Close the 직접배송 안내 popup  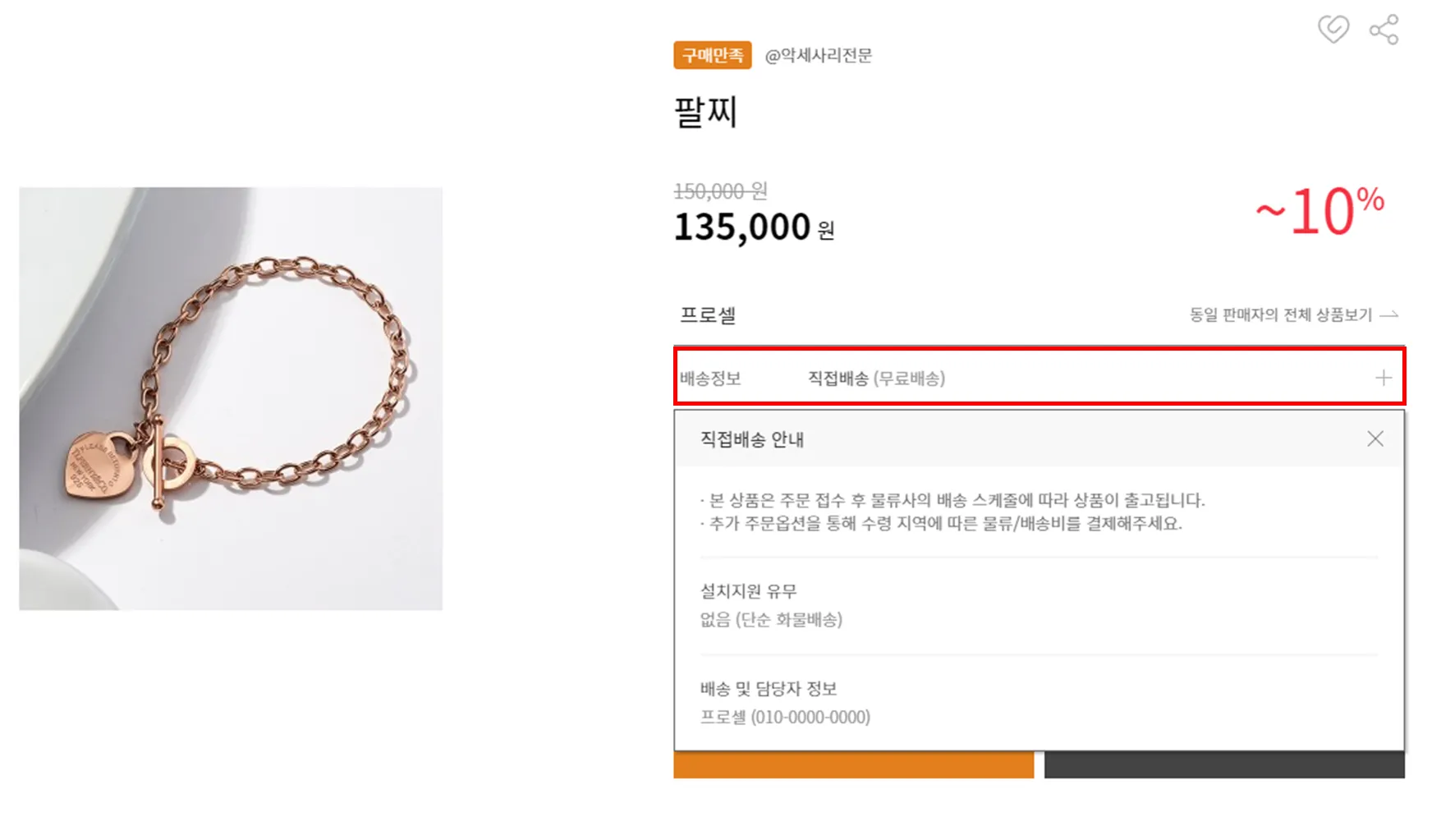pos(1375,439)
